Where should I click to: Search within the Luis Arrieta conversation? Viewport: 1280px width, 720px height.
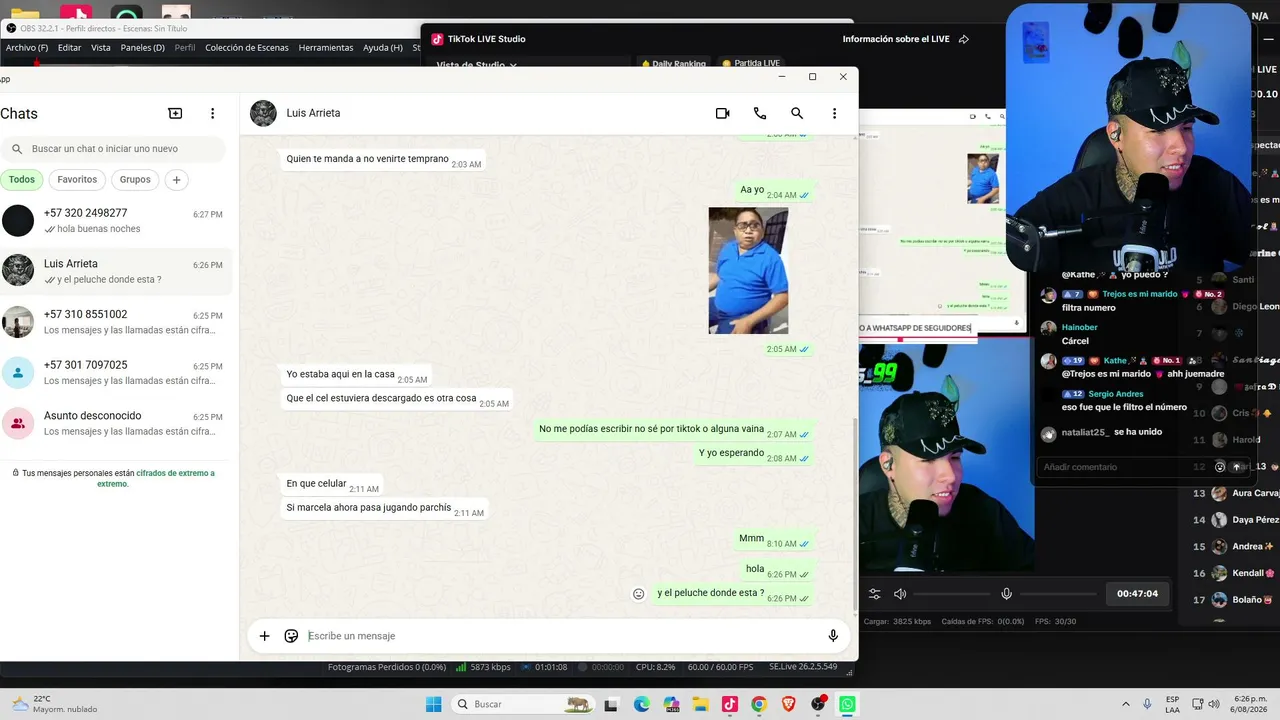(x=797, y=113)
